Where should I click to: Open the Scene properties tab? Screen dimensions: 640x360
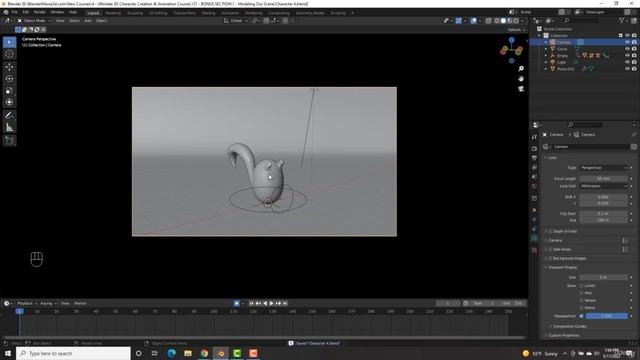click(x=534, y=177)
